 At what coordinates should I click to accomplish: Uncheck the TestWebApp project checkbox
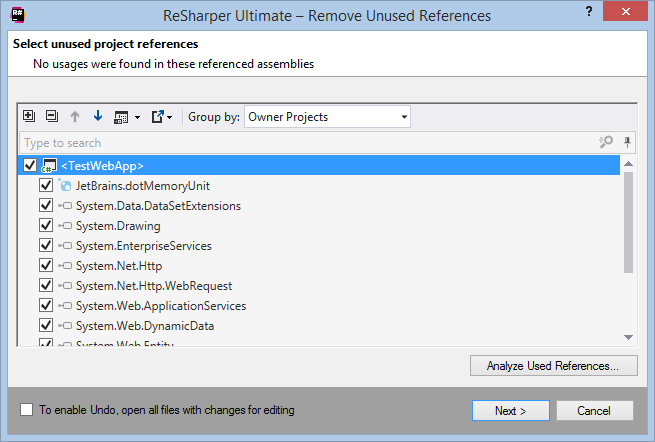(30, 165)
